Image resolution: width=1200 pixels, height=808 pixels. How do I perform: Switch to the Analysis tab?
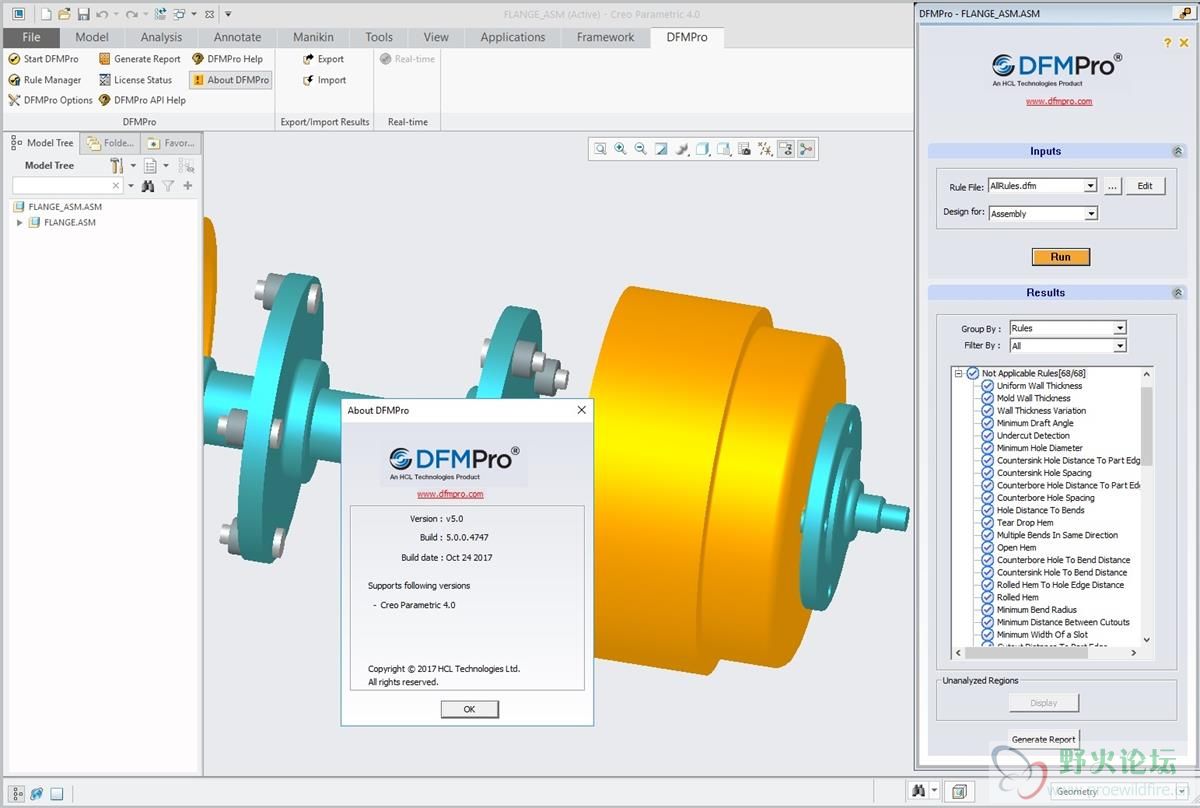(x=161, y=37)
